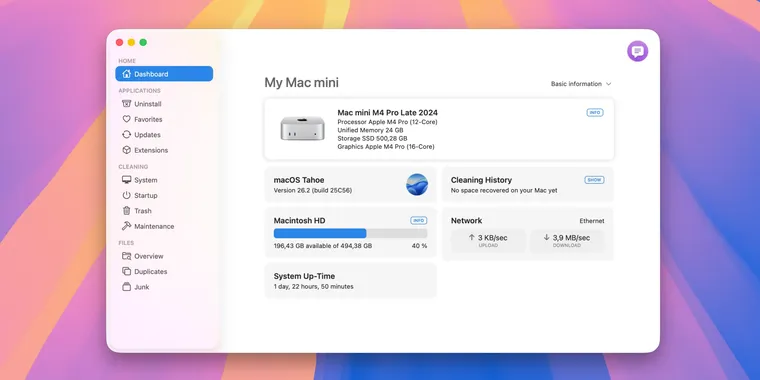The width and height of the screenshot is (760, 380).
Task: Click SHOW button on Cleaning History
Action: (x=594, y=180)
